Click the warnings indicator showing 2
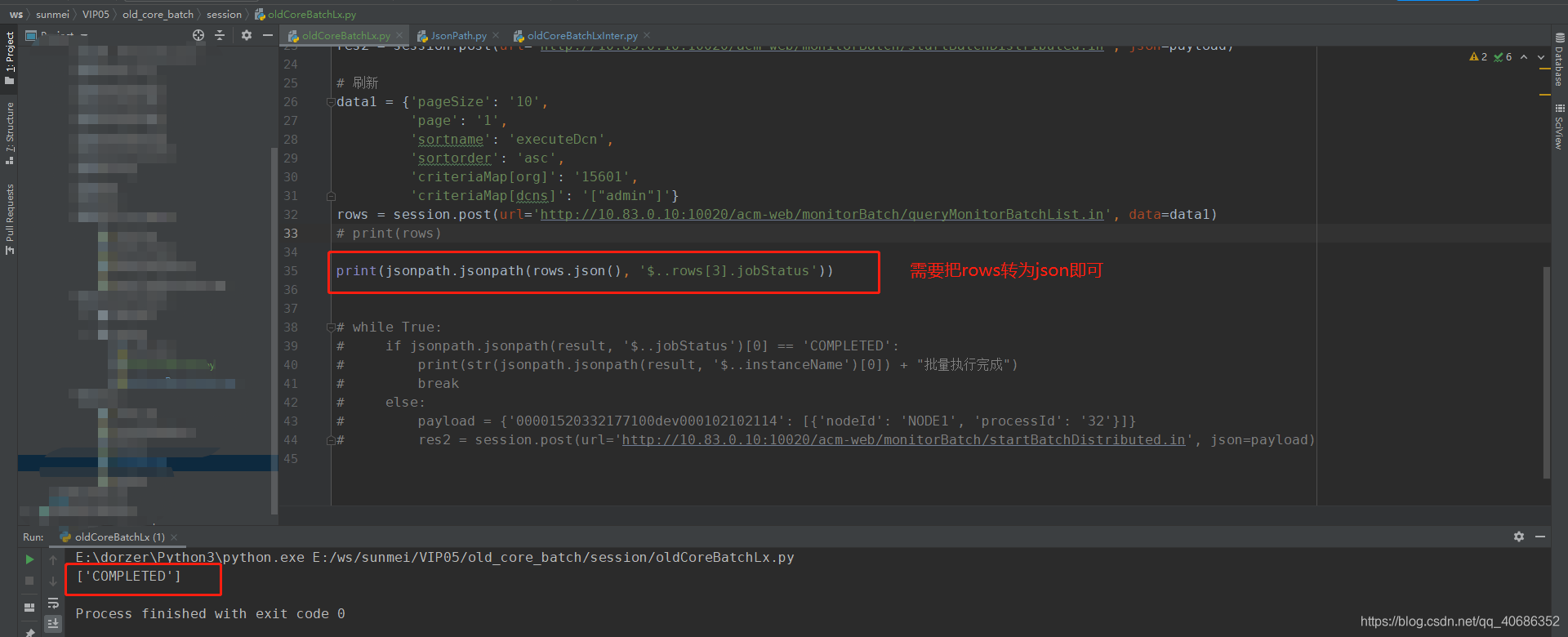 click(1478, 57)
